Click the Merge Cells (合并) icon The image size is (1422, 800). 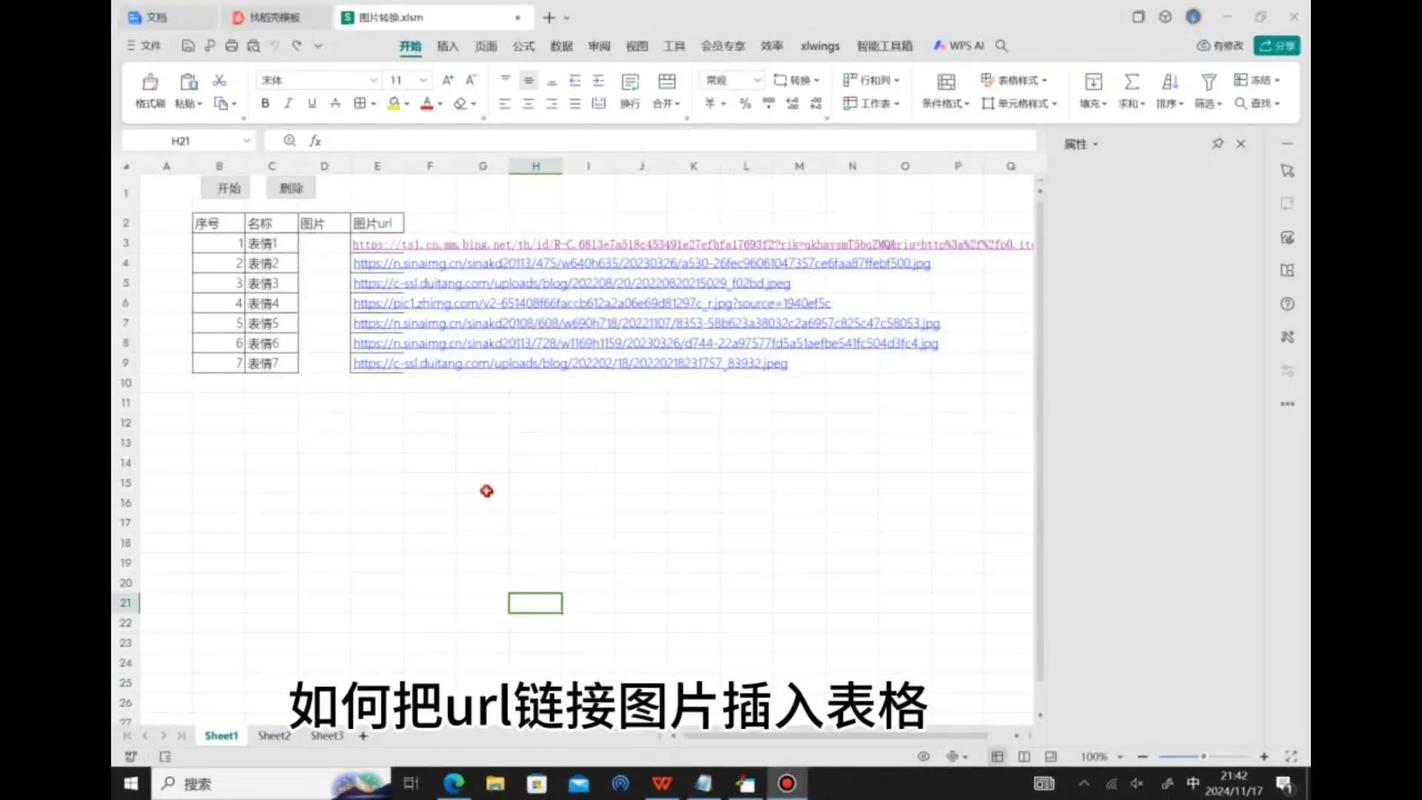(662, 102)
